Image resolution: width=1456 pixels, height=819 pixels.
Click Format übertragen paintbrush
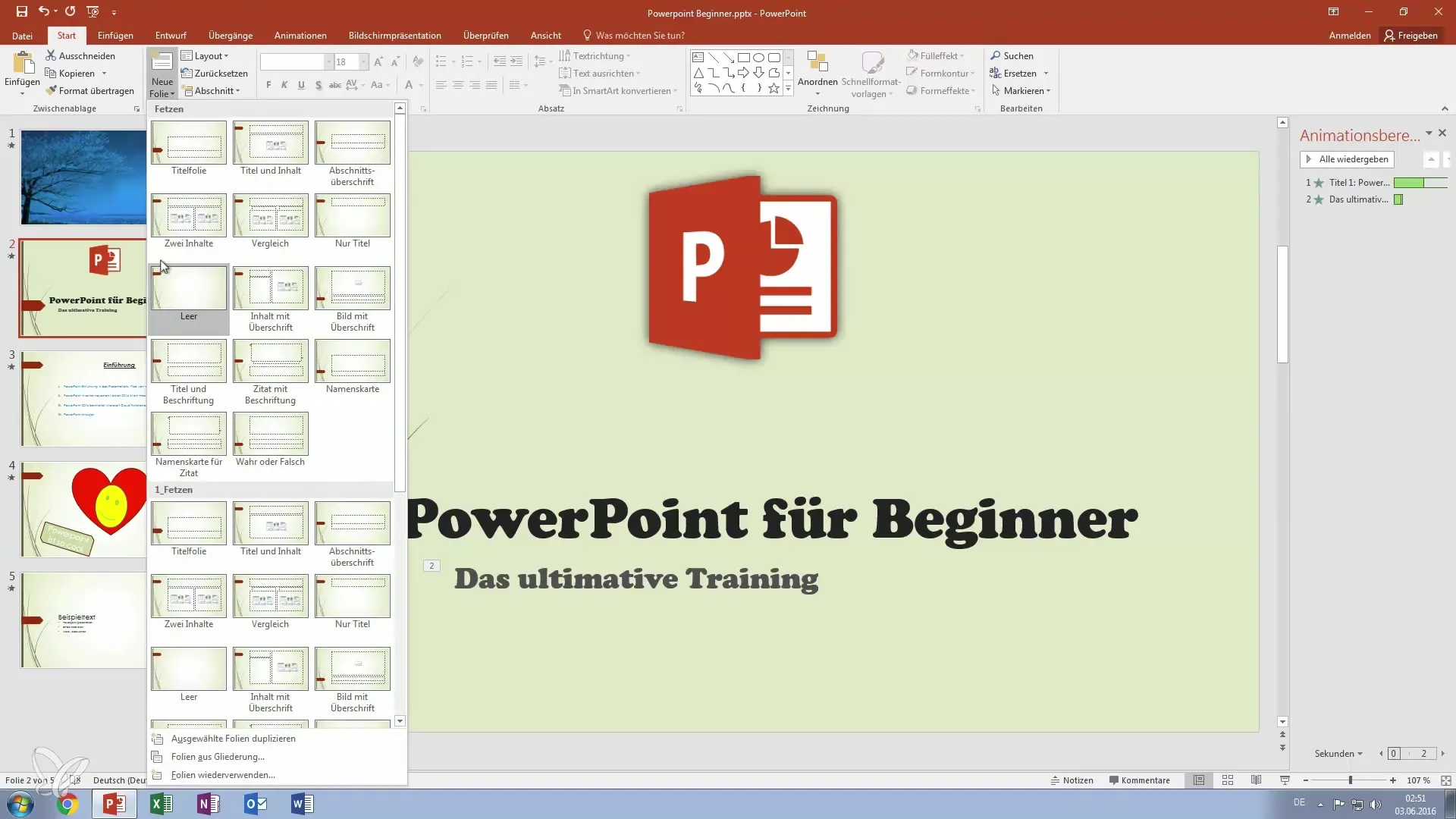(x=89, y=90)
